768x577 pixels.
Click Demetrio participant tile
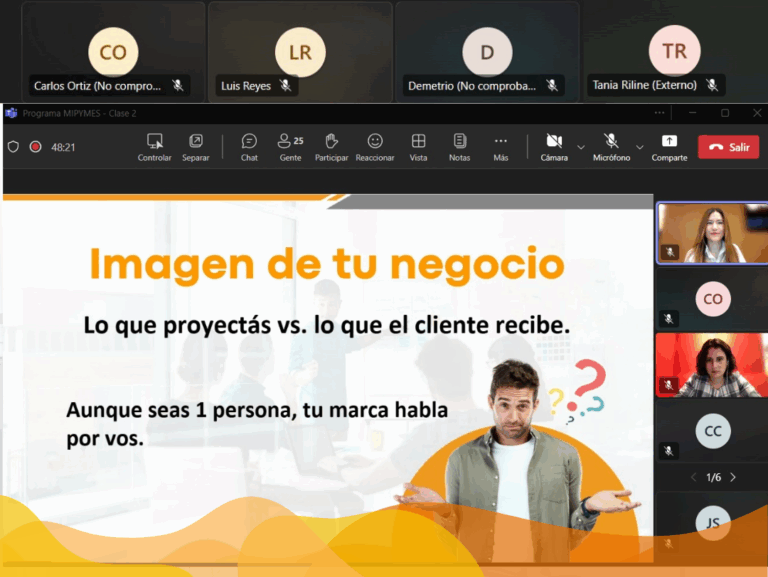coord(487,52)
